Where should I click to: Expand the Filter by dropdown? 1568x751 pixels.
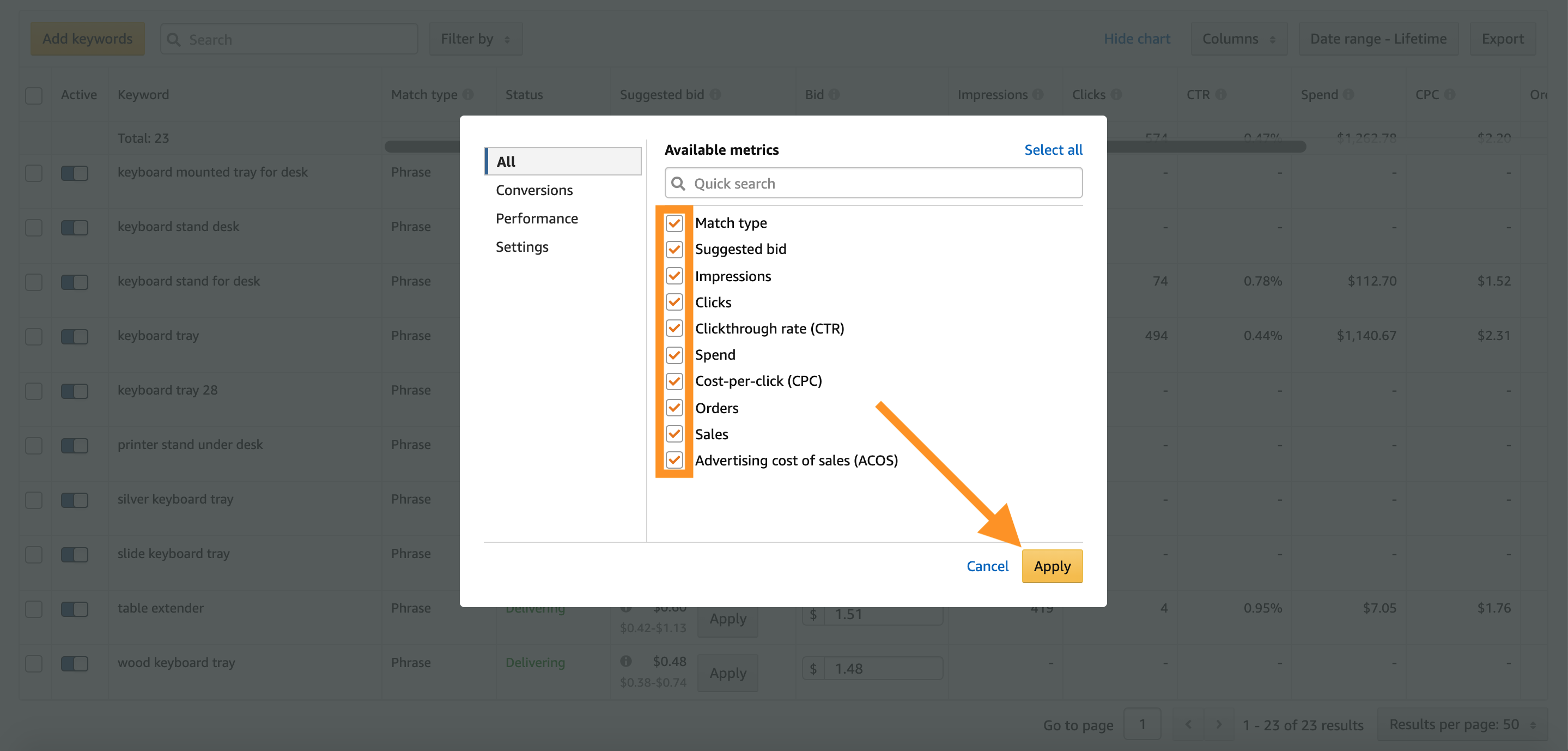pos(476,39)
